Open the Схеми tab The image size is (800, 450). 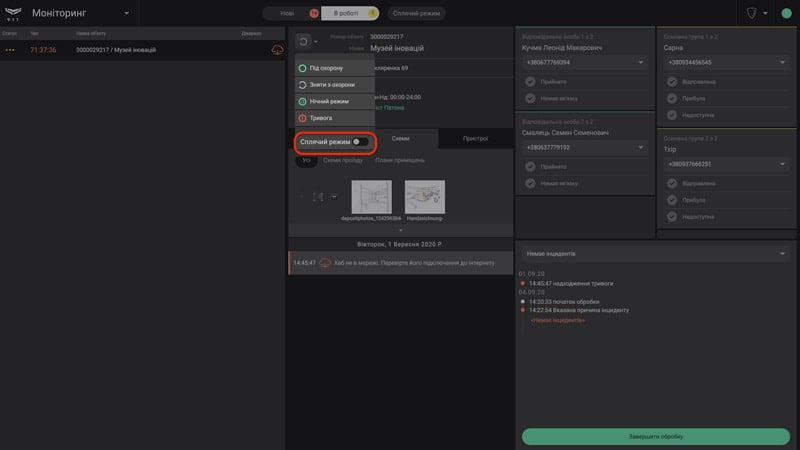[401, 138]
